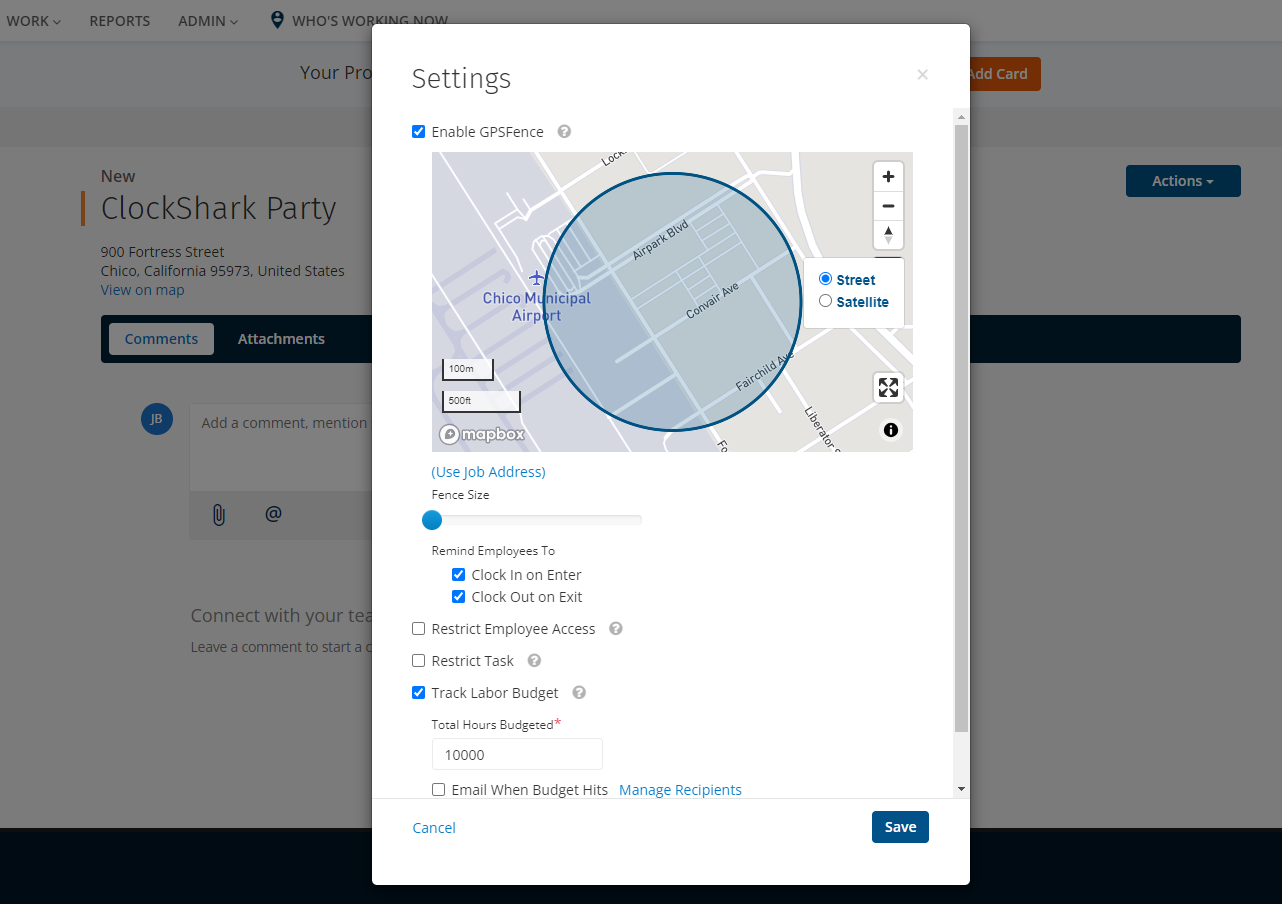Expand map to fullscreen view
The width and height of the screenshot is (1282, 904).
coord(888,387)
